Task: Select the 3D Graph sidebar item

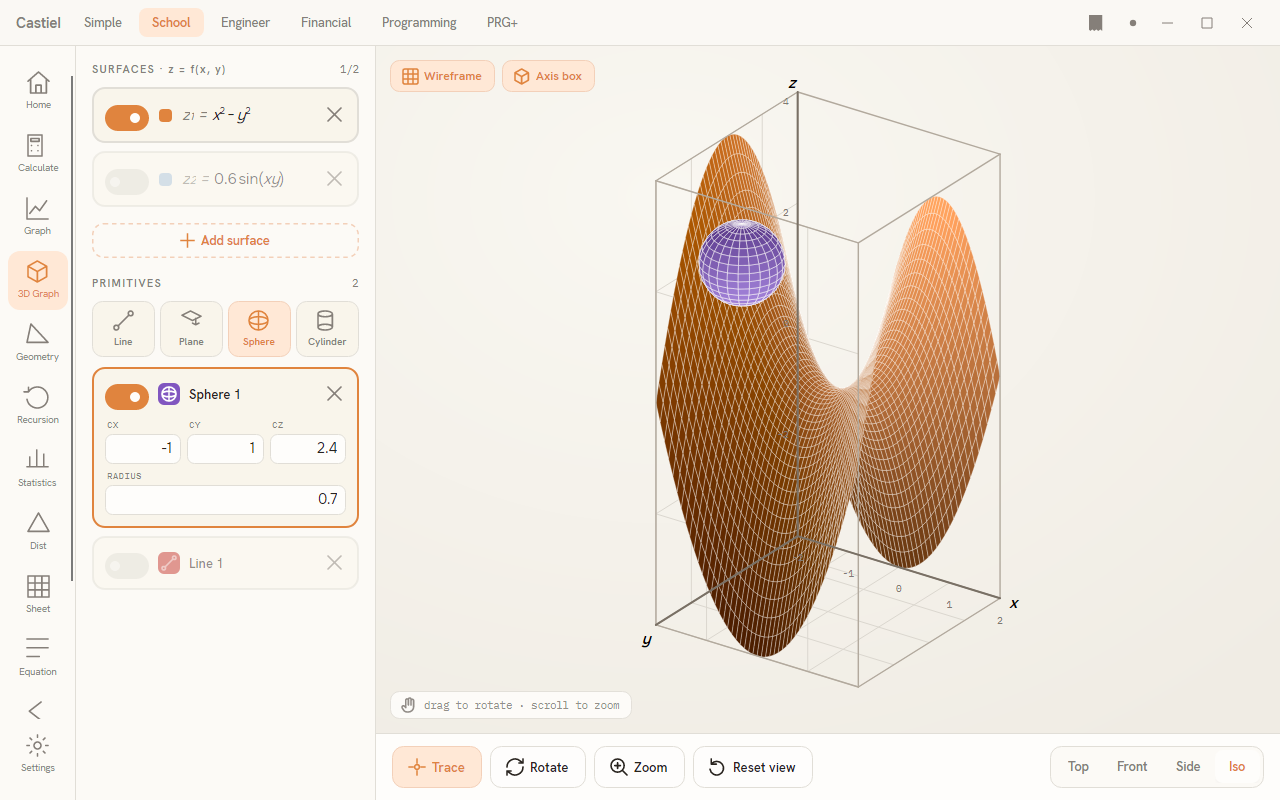Action: tap(38, 280)
